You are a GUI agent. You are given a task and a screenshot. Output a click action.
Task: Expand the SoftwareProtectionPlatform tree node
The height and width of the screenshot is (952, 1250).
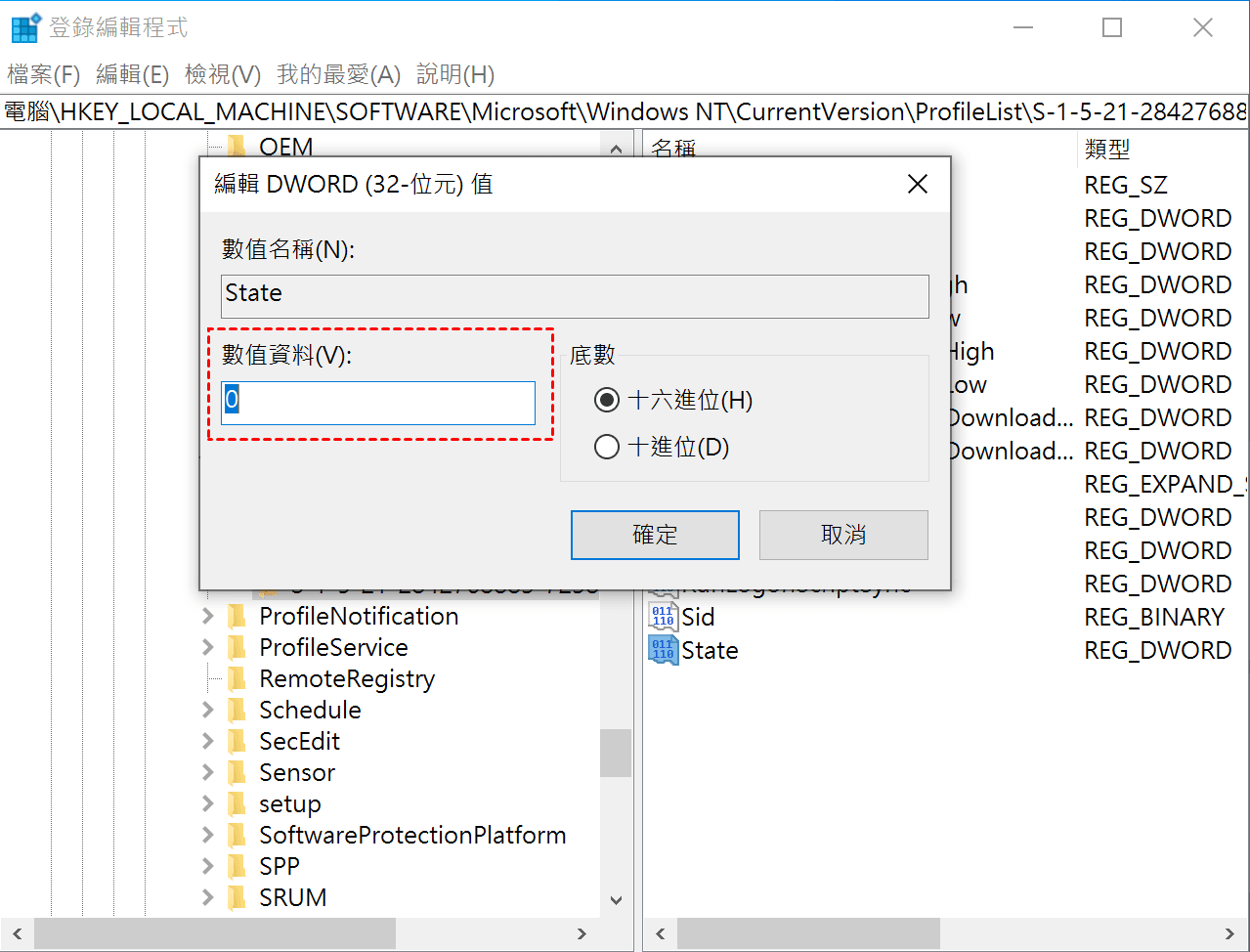207,835
